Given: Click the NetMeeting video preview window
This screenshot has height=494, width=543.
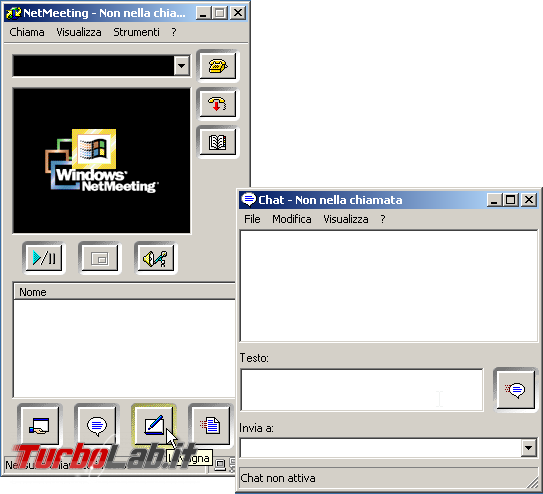Looking at the screenshot, I should tap(102, 161).
